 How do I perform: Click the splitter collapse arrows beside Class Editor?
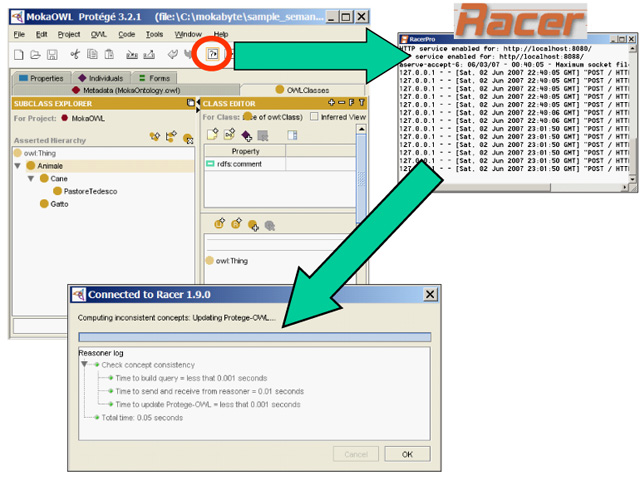coord(198,106)
